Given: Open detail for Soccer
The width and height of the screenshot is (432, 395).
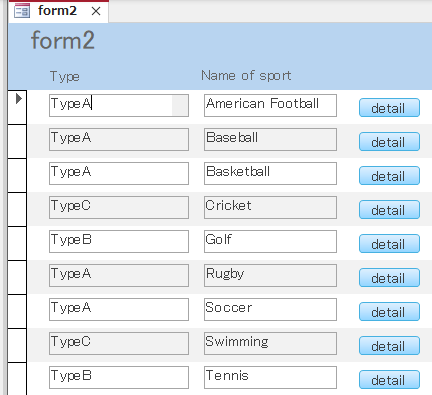Looking at the screenshot, I should 389,312.
